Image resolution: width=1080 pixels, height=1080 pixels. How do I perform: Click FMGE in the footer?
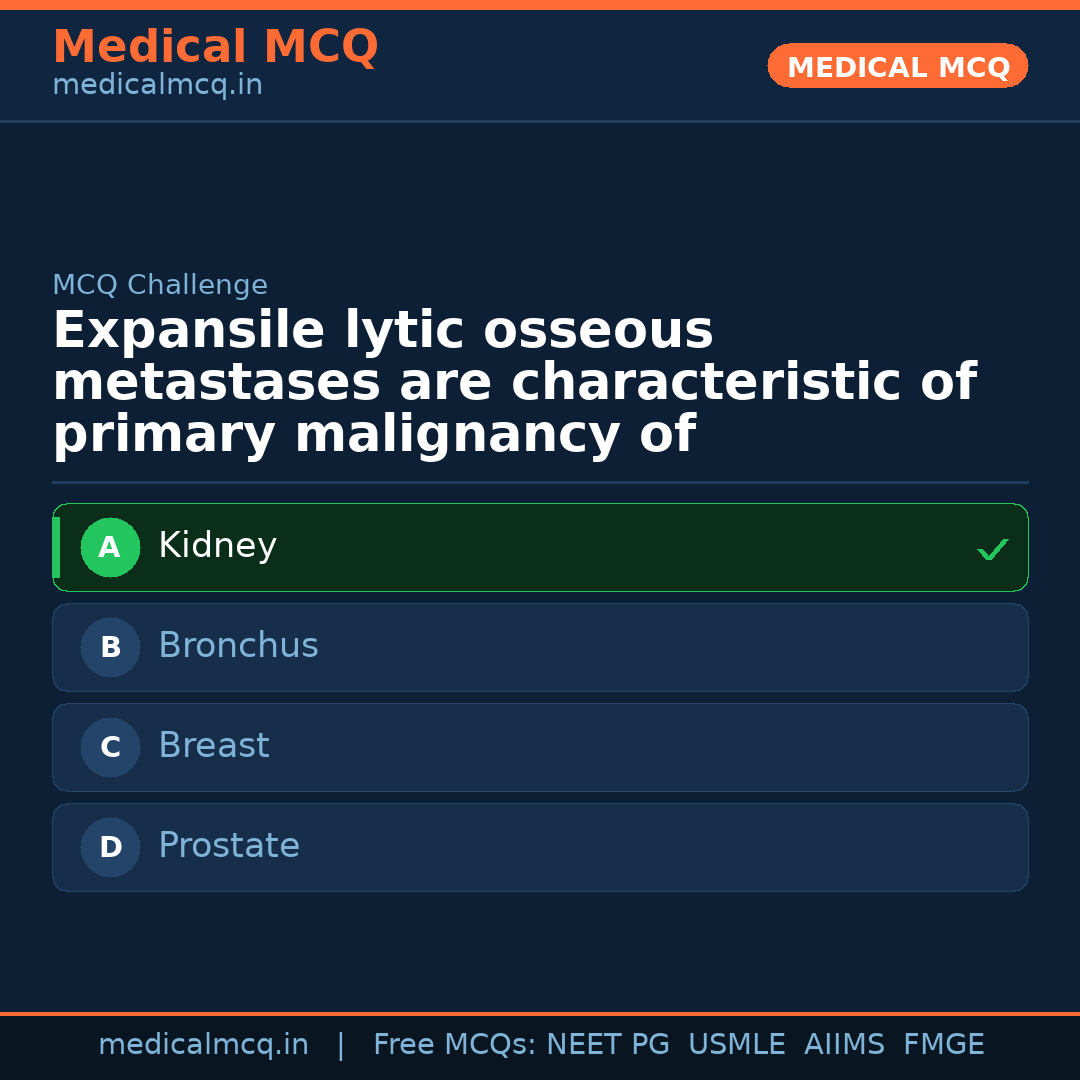click(x=943, y=1045)
